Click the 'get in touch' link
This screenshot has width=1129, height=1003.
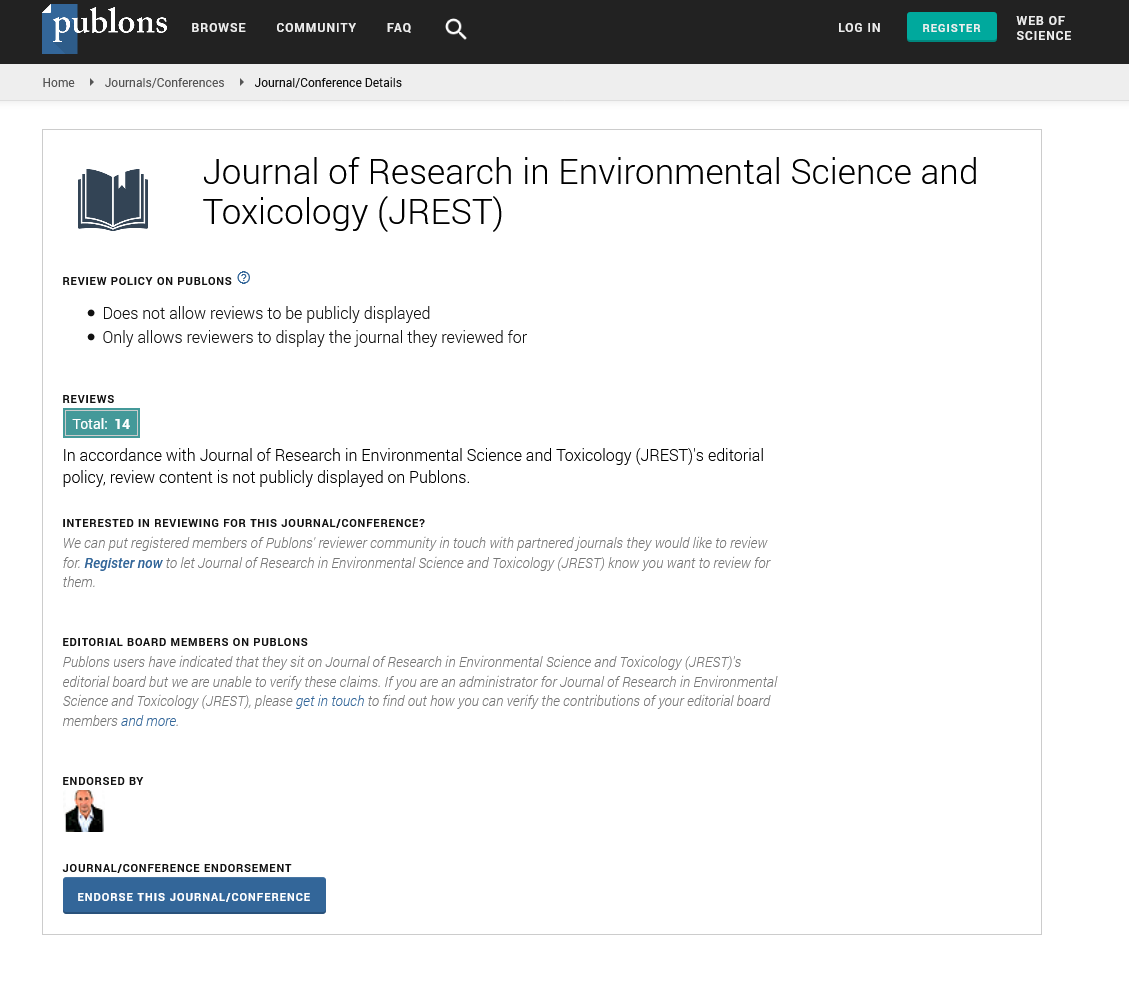(x=330, y=701)
